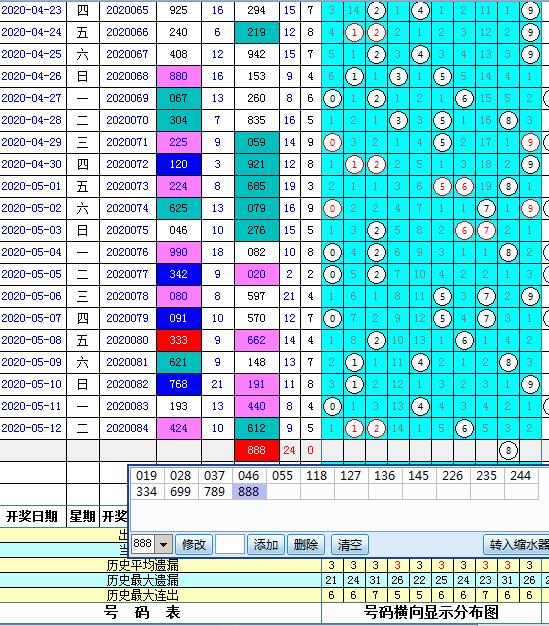Click the 开奖日期 column header

(32, 516)
